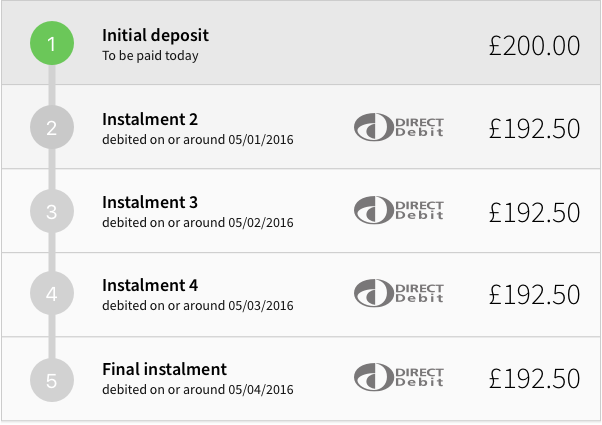Image resolution: width=602 pixels, height=425 pixels.
Task: Click the Direct Debit logo for Instalment 2
Action: tap(399, 127)
